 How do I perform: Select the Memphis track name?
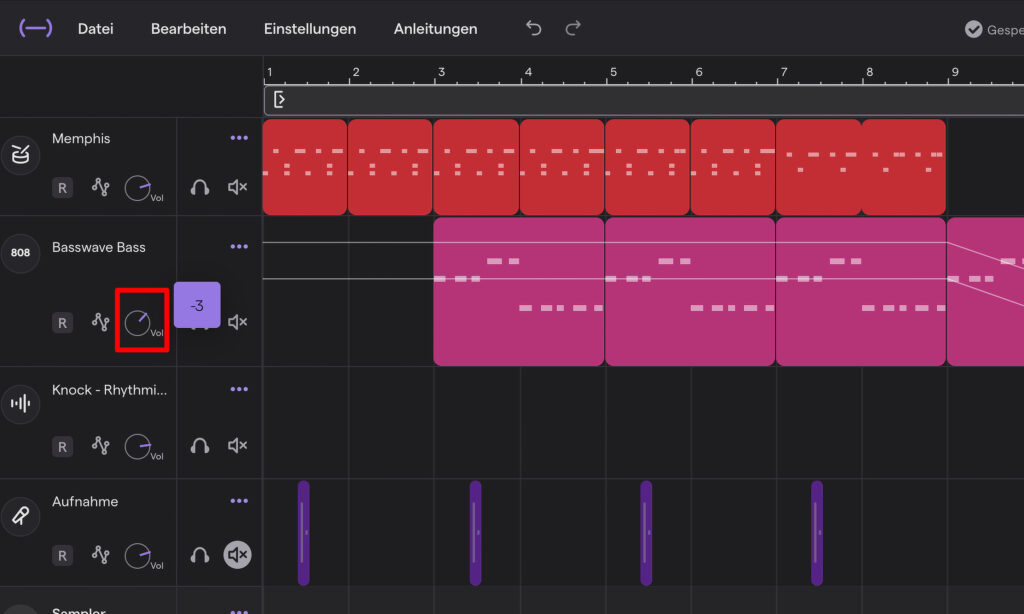(x=81, y=138)
